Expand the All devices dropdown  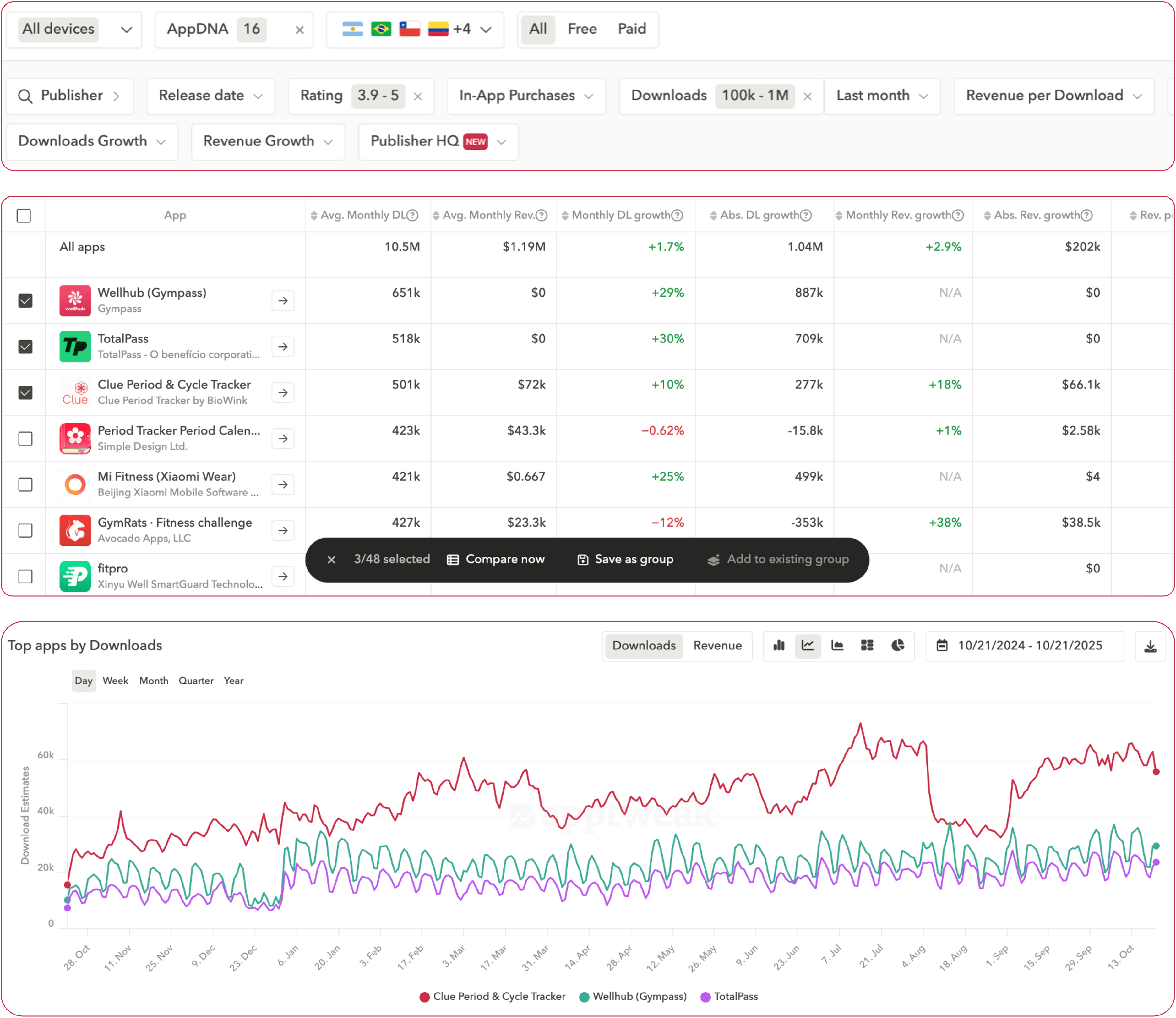point(74,30)
